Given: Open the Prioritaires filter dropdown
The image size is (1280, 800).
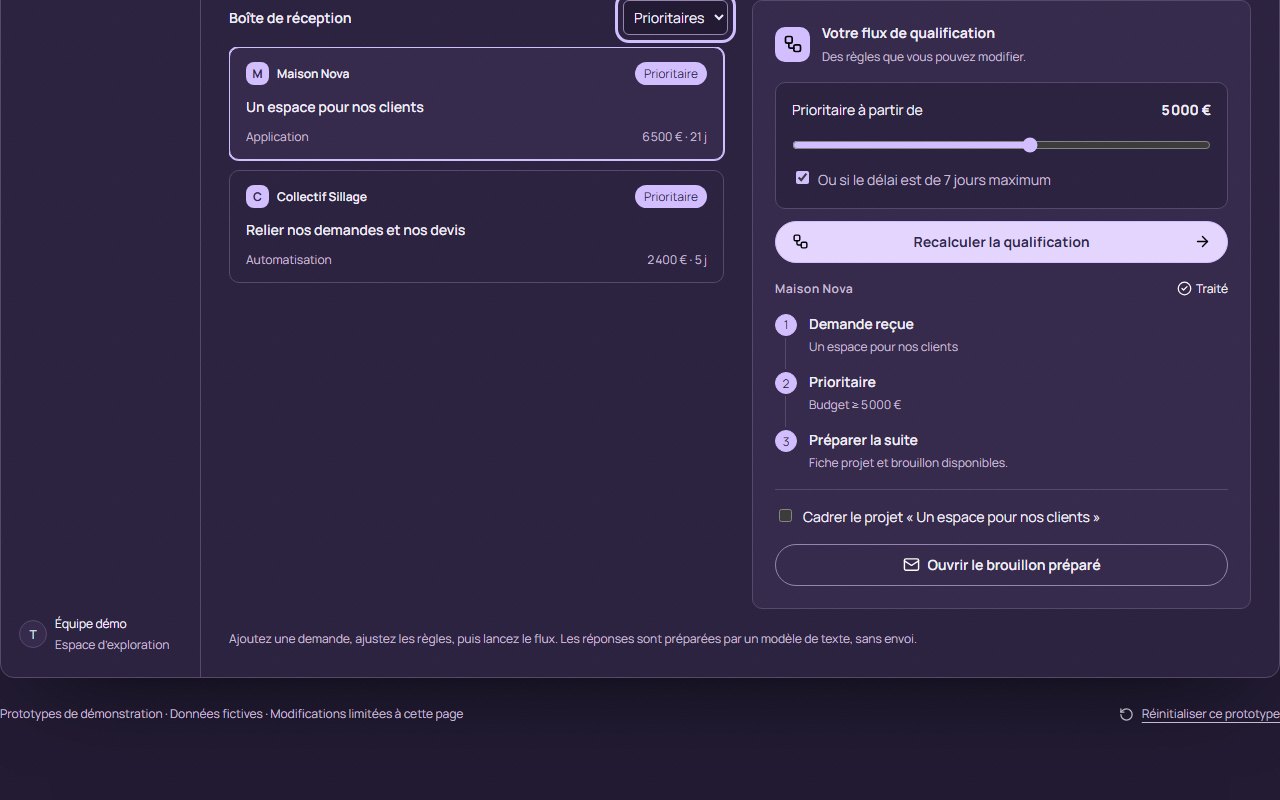Looking at the screenshot, I should pos(675,18).
